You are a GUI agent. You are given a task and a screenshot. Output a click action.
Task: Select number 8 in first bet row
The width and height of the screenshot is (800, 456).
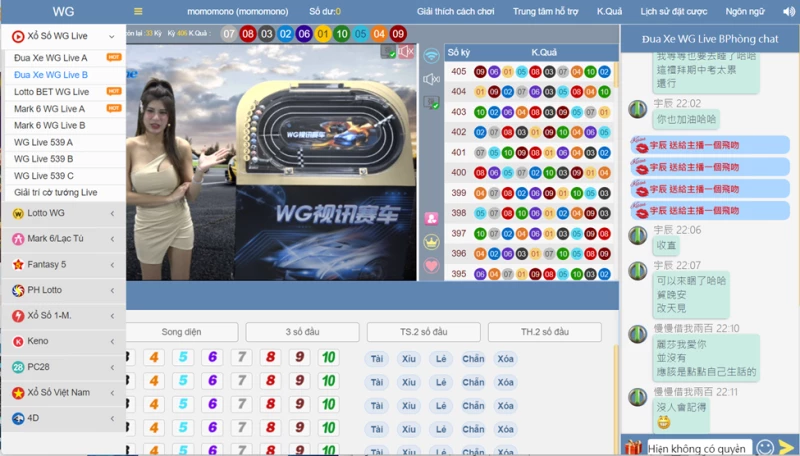coord(270,358)
